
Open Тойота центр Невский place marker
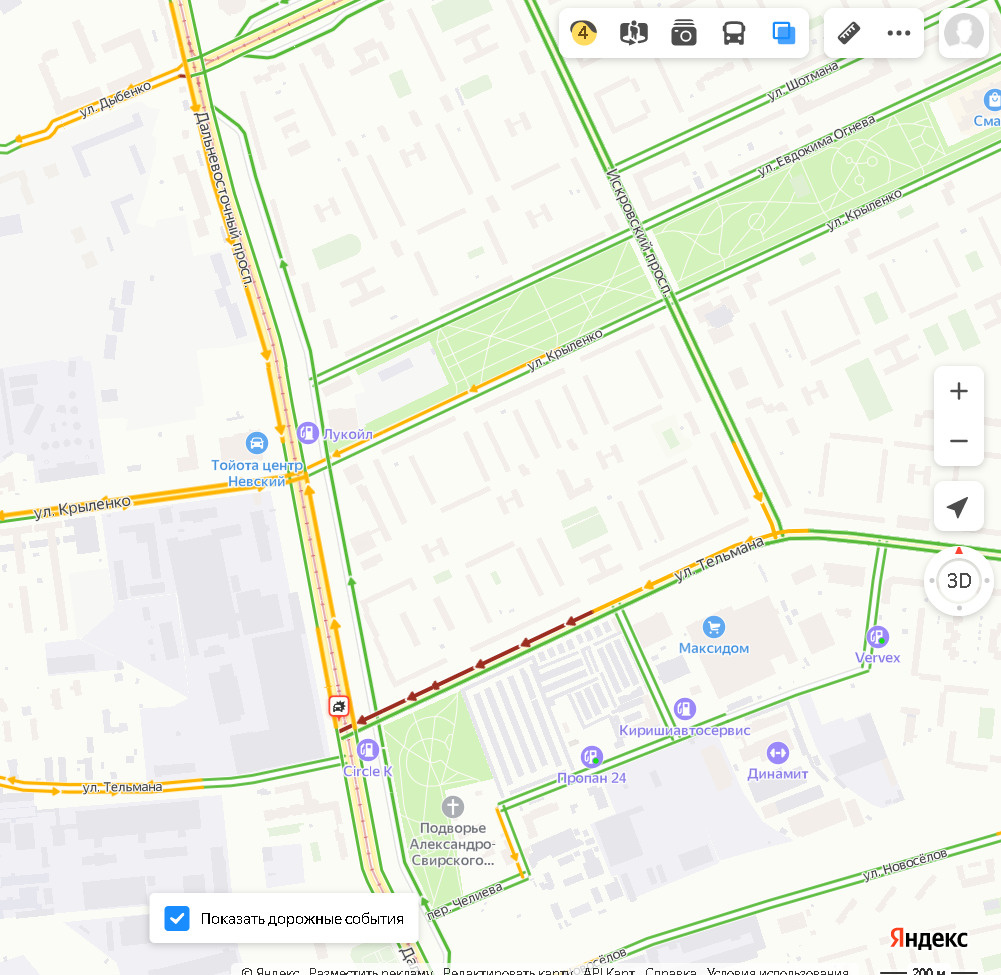[x=257, y=442]
